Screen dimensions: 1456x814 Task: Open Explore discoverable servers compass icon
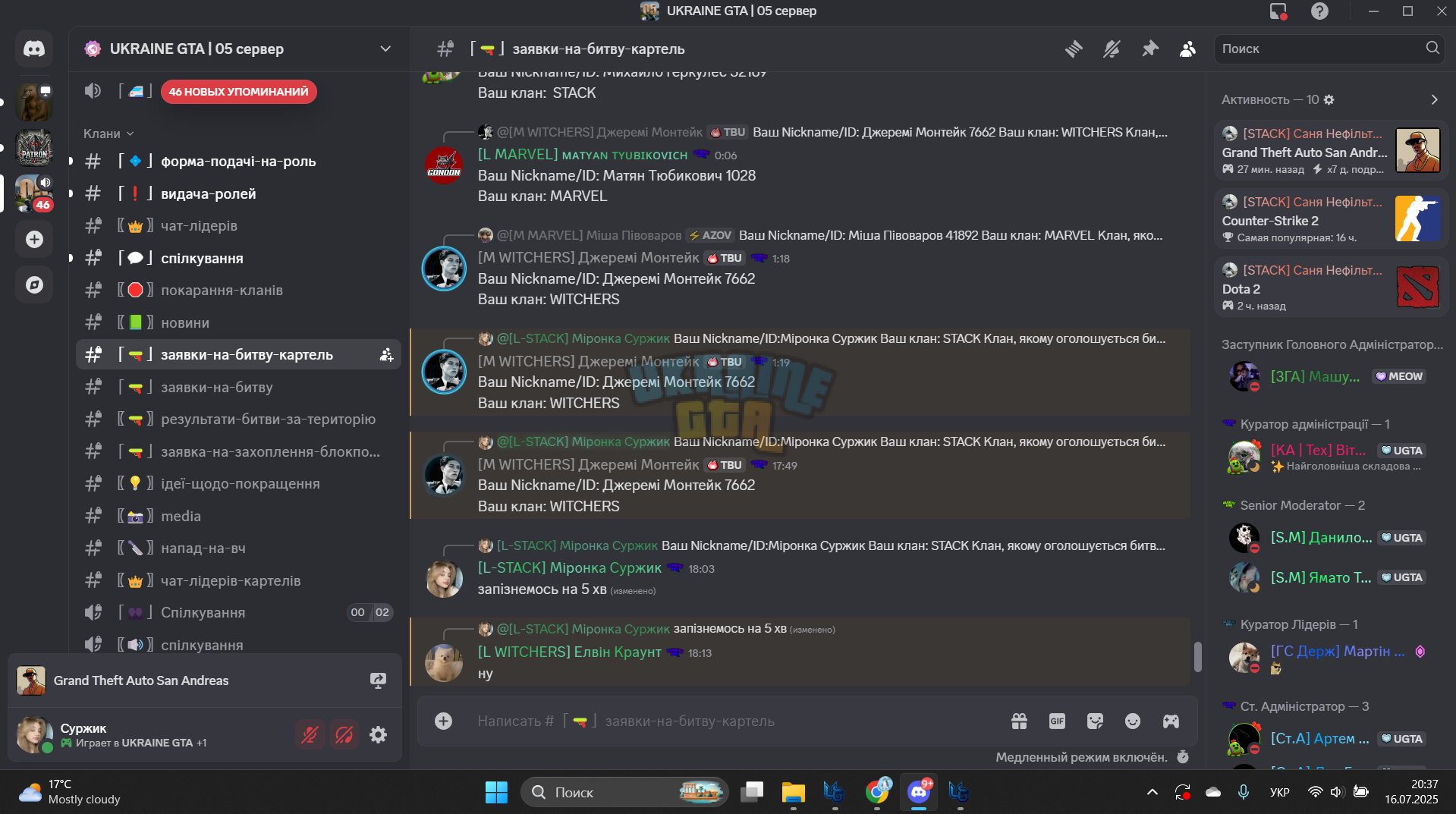tap(34, 285)
